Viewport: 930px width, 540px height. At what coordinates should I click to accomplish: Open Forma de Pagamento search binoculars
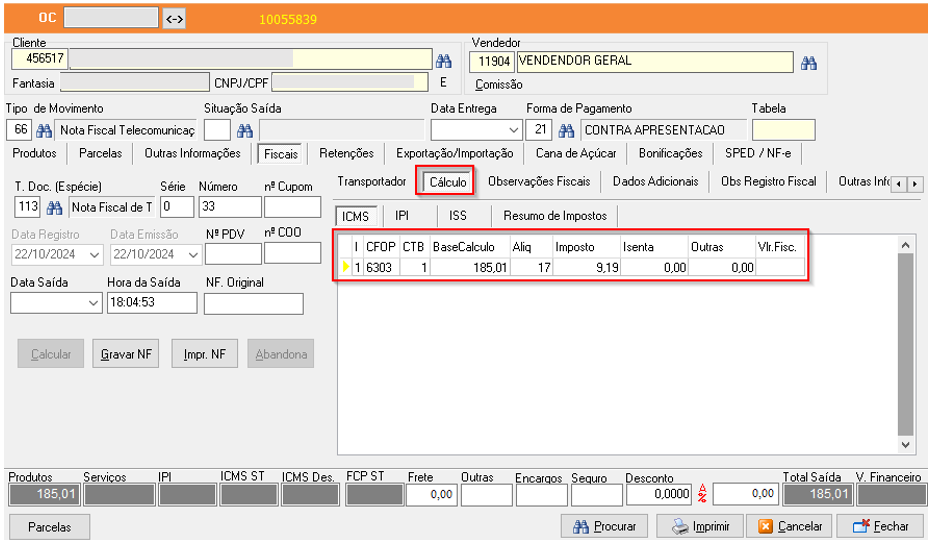[566, 131]
